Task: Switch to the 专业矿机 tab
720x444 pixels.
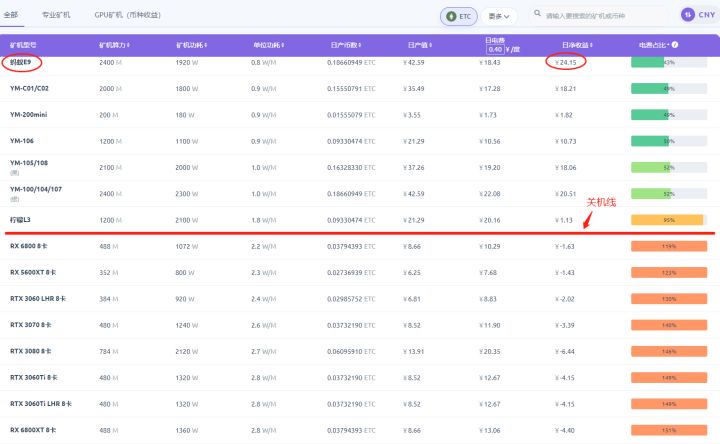Action: click(x=56, y=16)
